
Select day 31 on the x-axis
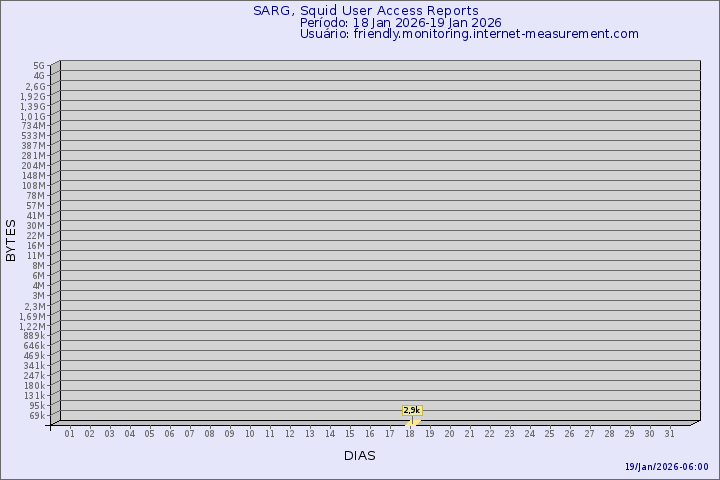click(670, 433)
